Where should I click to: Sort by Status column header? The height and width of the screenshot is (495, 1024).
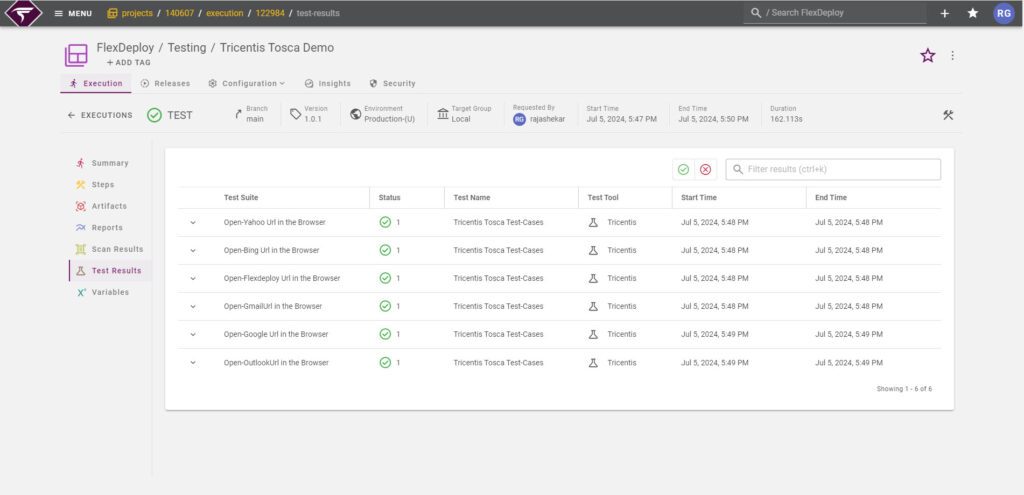(x=389, y=197)
